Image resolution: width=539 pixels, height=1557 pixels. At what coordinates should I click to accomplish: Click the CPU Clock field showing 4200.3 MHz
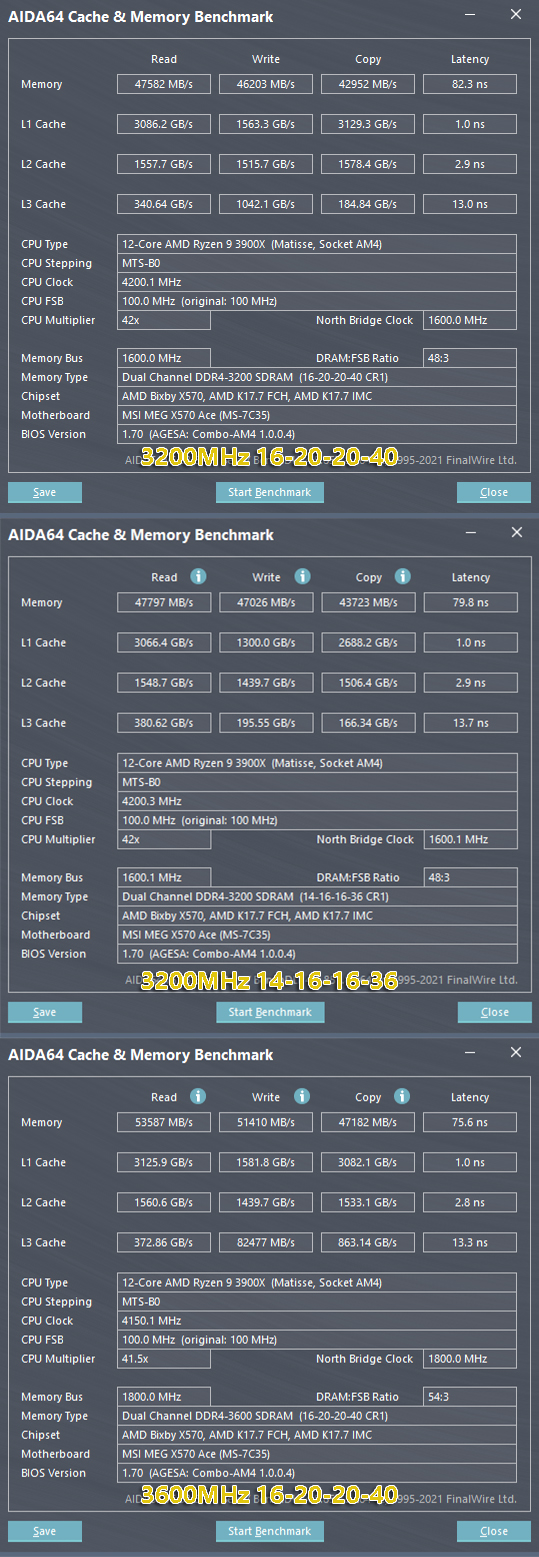point(317,801)
